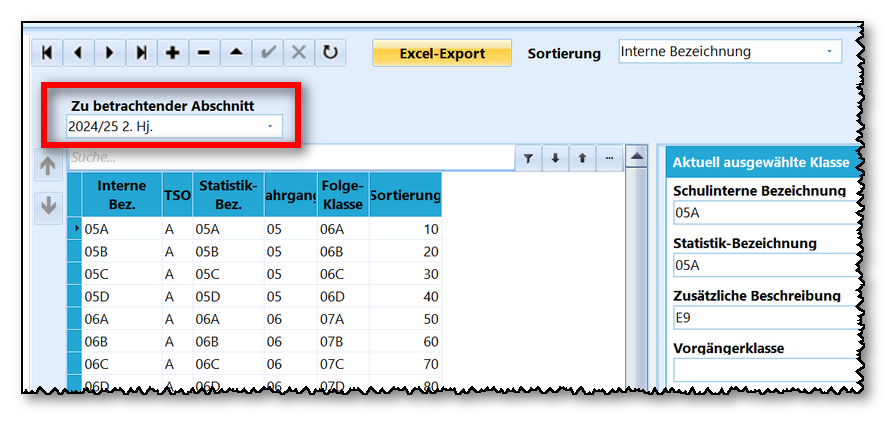This screenshot has width=892, height=422.
Task: Click the edit triangle toolbar icon
Action: tap(236, 52)
